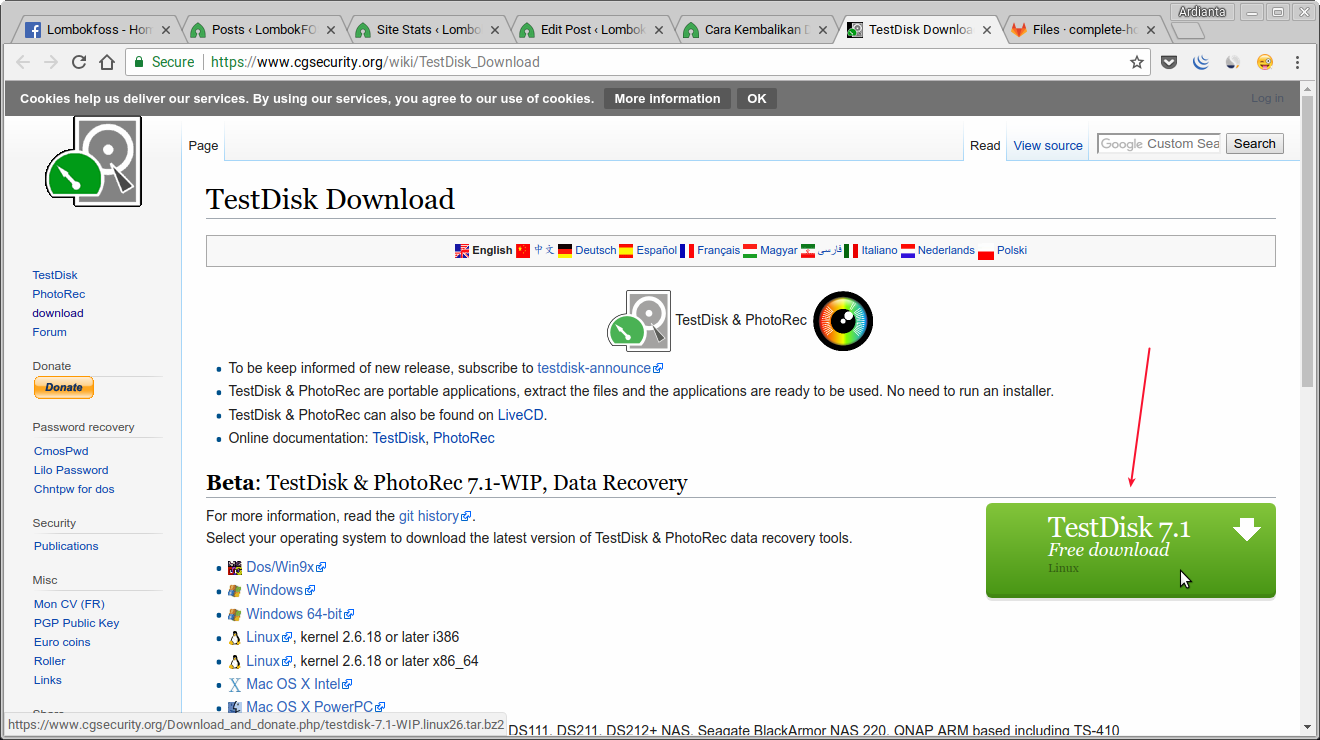
Task: Click the blue spiral extension icon
Action: click(1199, 61)
